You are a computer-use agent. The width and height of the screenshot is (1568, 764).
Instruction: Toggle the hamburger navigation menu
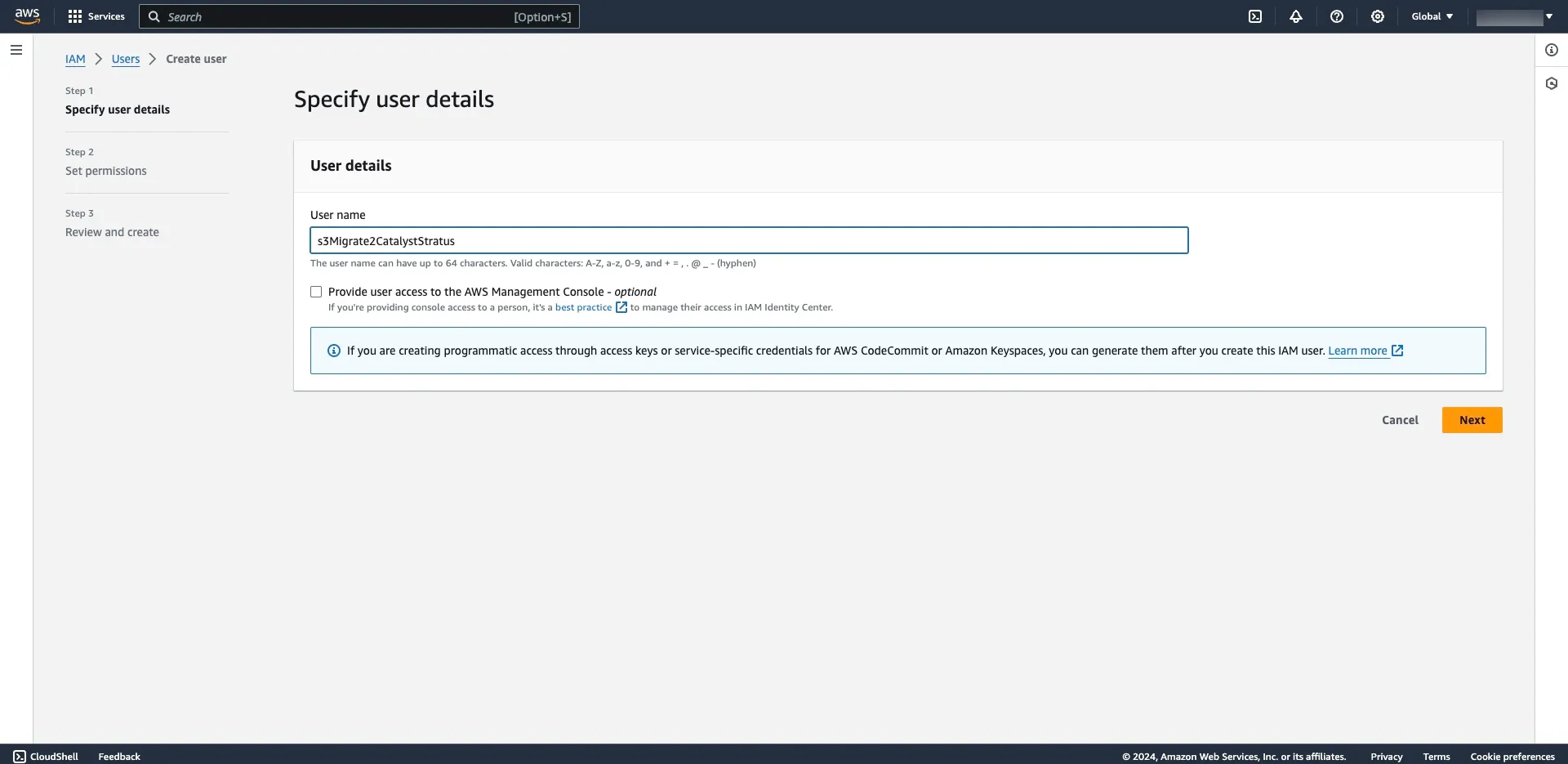(x=16, y=50)
